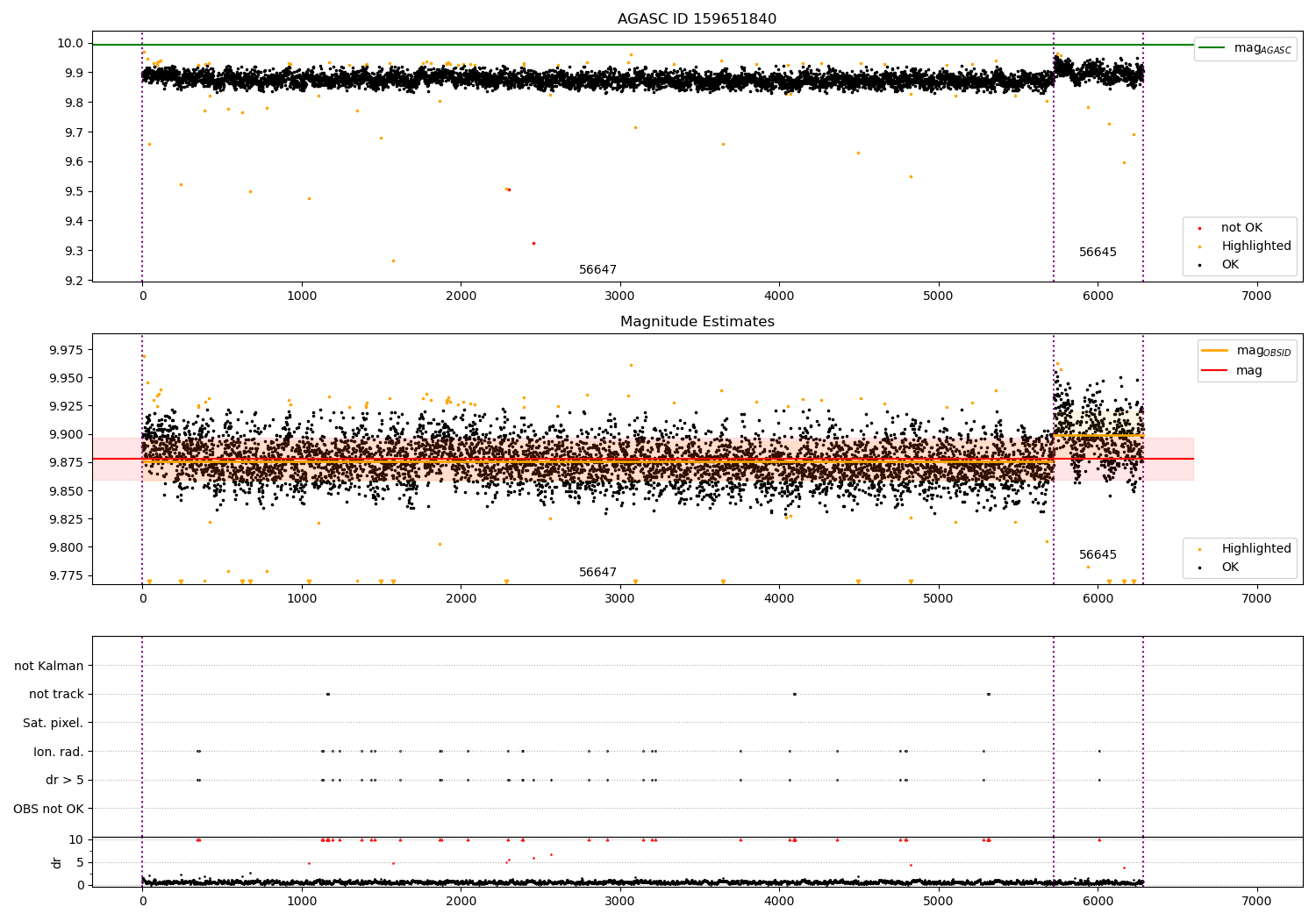Click x-axis tick "7000" under the top plot
The width and height of the screenshot is (1316, 921).
coord(1257,296)
